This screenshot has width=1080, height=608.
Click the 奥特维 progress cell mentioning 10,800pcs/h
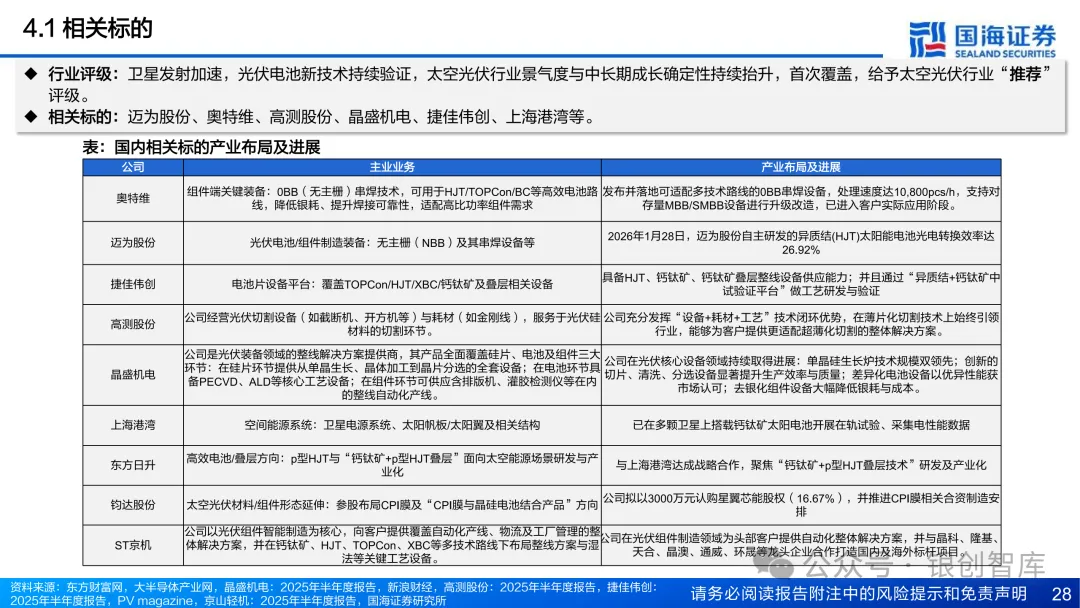pyautogui.click(x=801, y=198)
